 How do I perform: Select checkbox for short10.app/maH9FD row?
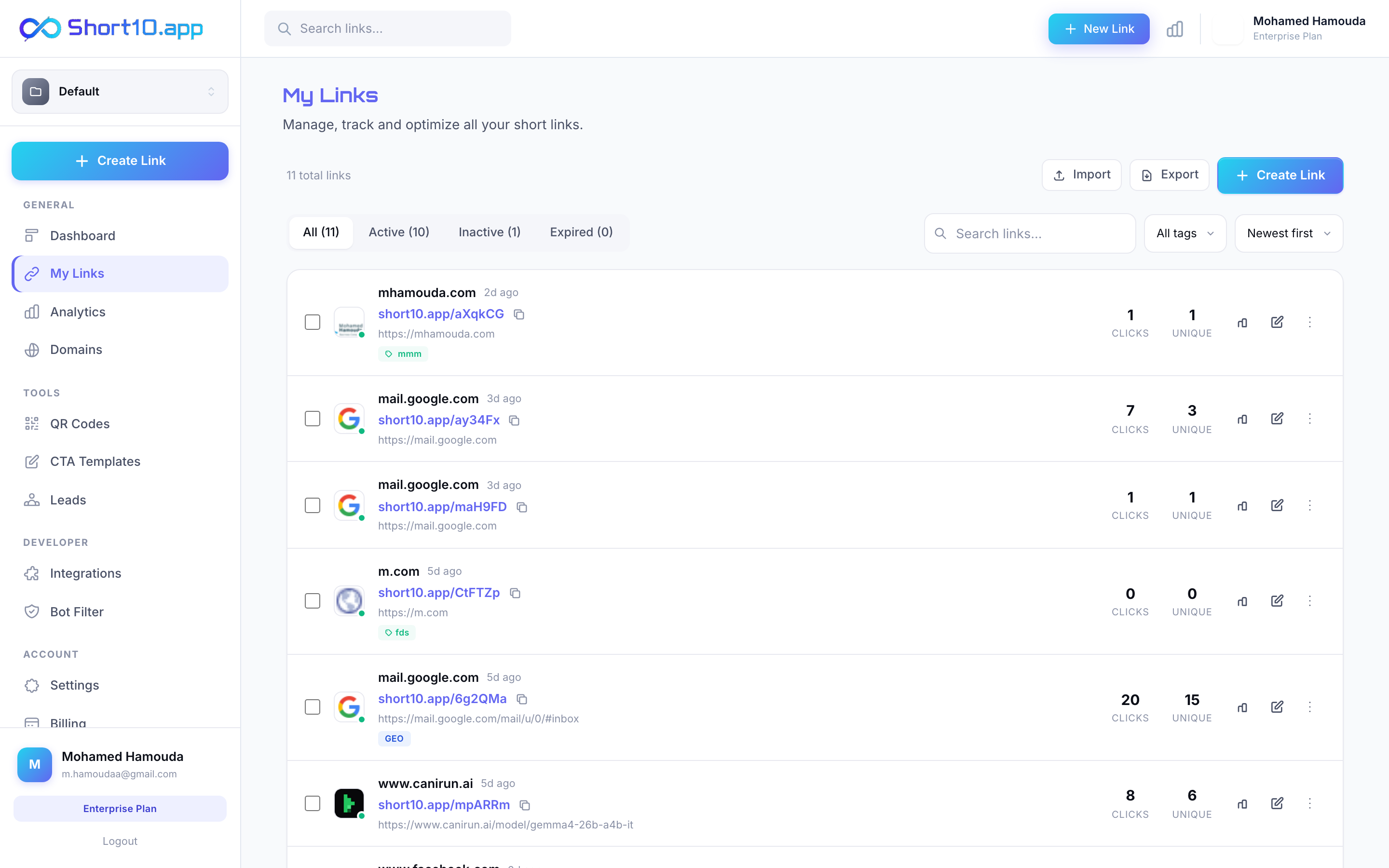click(x=312, y=505)
